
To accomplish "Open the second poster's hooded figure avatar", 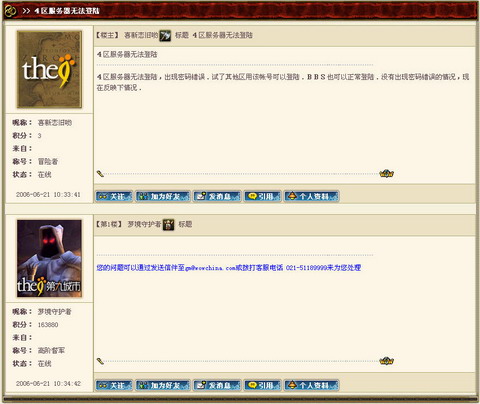I will coord(49,258).
